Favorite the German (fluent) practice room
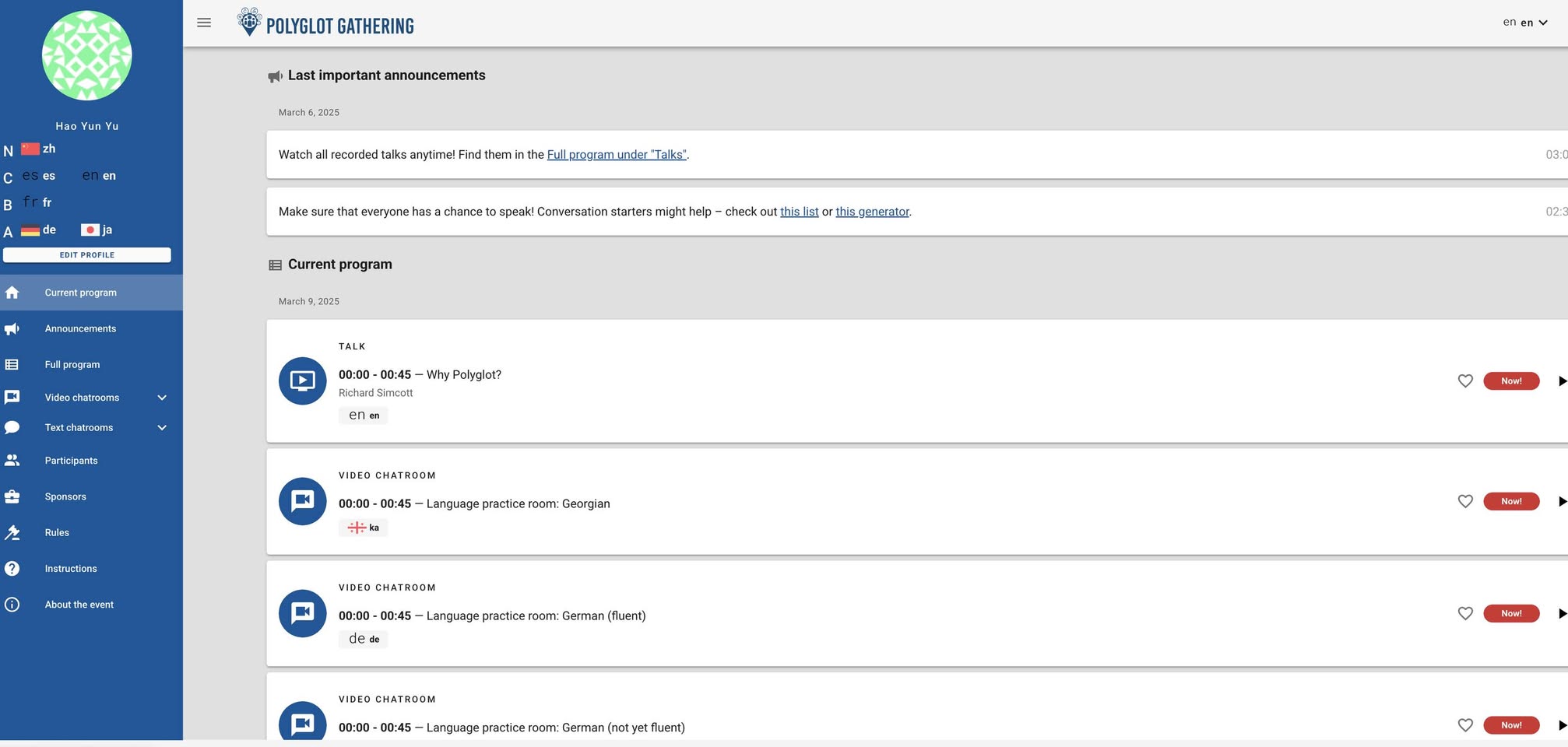The height and width of the screenshot is (747, 1568). 1465,614
